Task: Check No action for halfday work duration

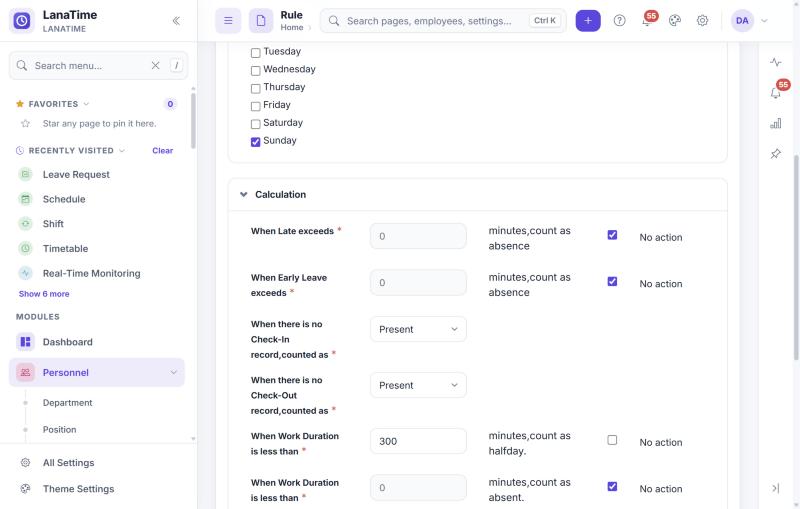Action: click(612, 440)
